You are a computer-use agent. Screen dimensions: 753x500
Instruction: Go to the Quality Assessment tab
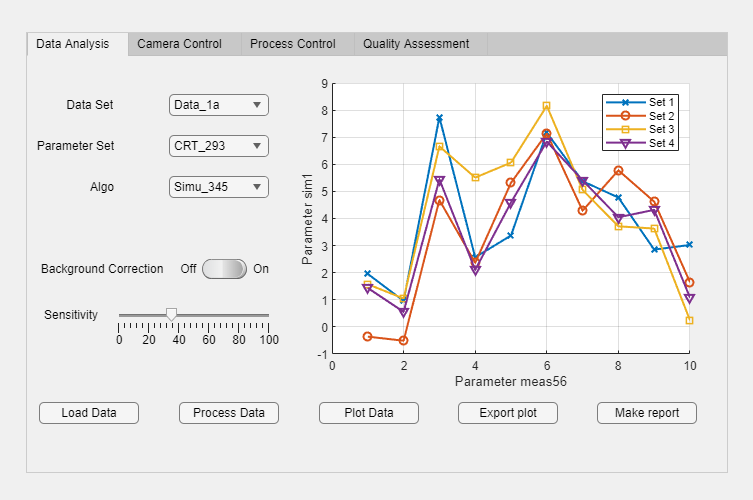click(x=416, y=44)
